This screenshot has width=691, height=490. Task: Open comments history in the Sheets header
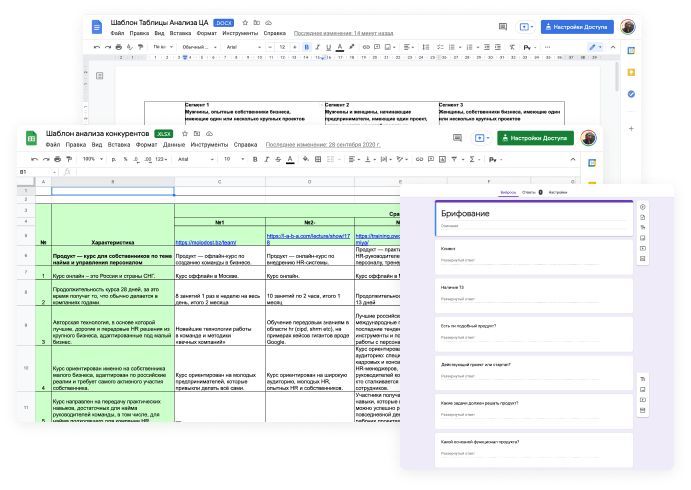click(x=457, y=138)
